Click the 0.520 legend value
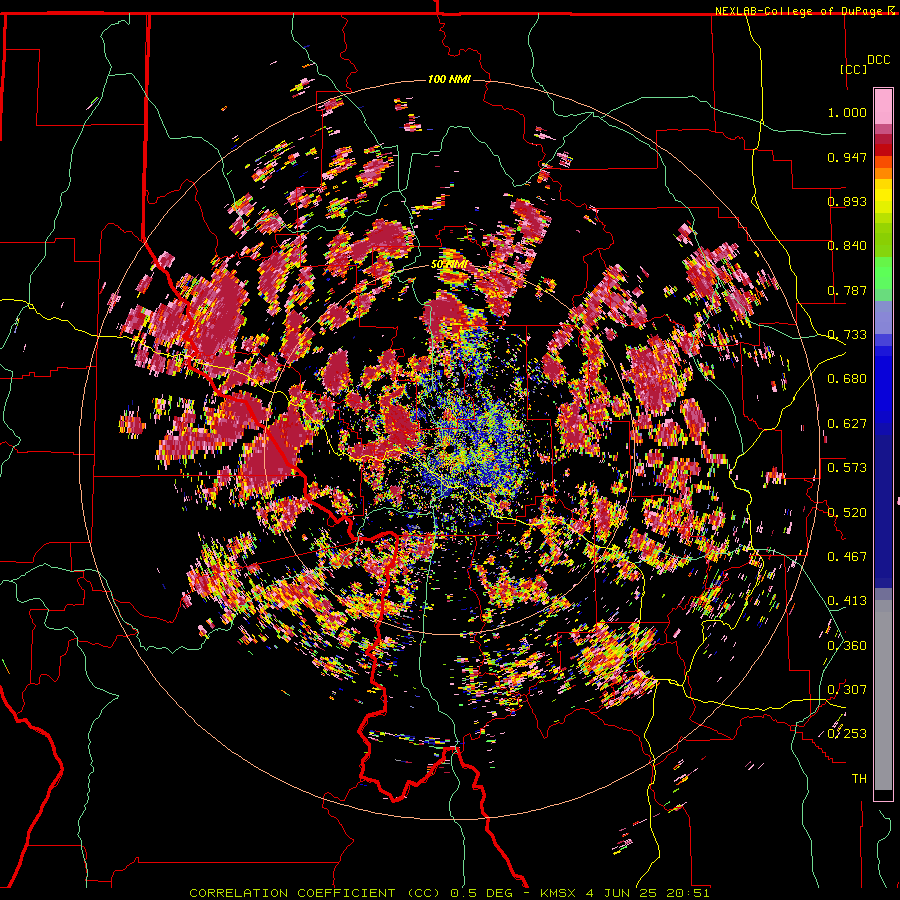The width and height of the screenshot is (900, 900). tap(847, 513)
